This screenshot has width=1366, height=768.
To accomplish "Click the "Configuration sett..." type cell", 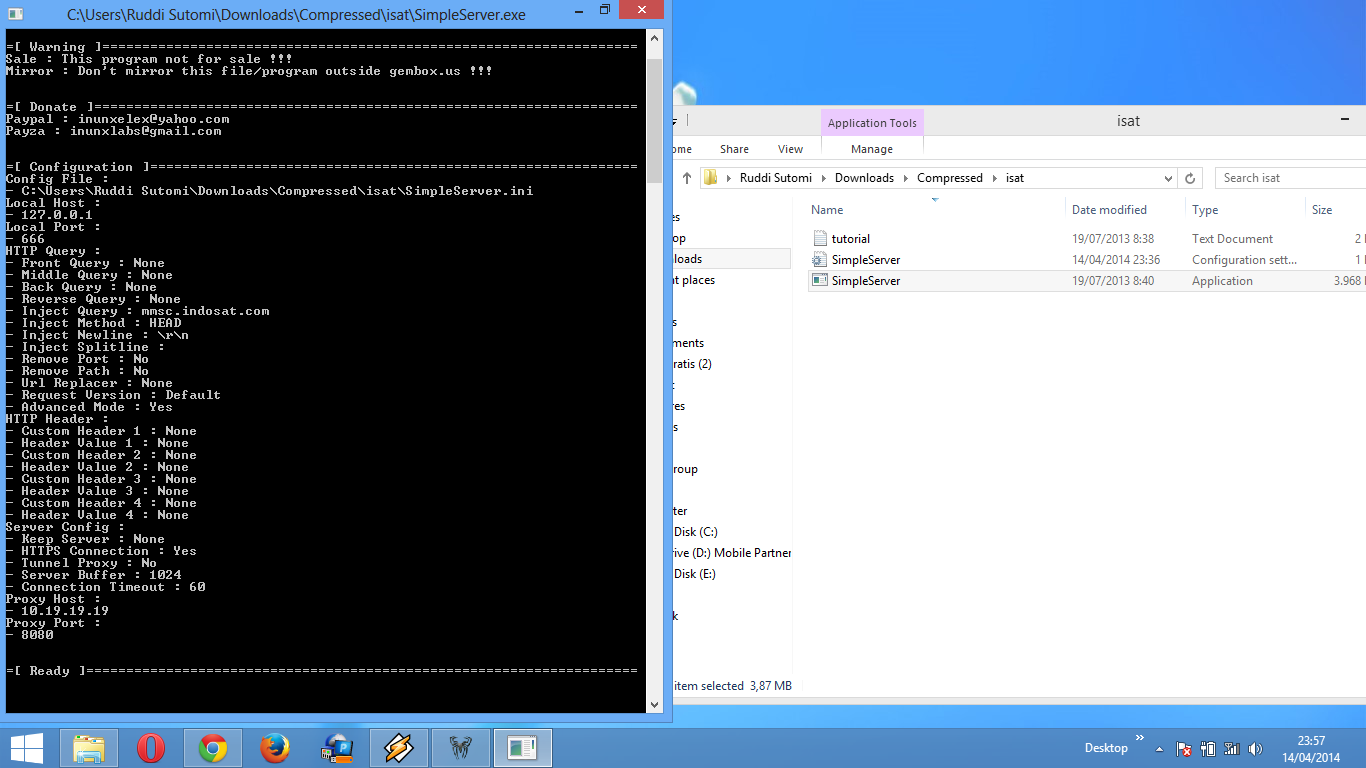I will coord(1244,260).
